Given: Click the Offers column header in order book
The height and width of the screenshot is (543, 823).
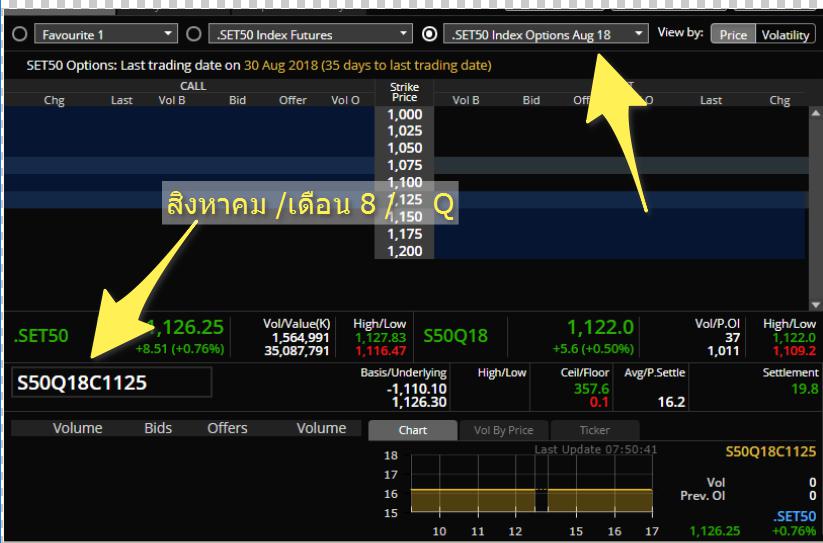Looking at the screenshot, I should click(227, 428).
